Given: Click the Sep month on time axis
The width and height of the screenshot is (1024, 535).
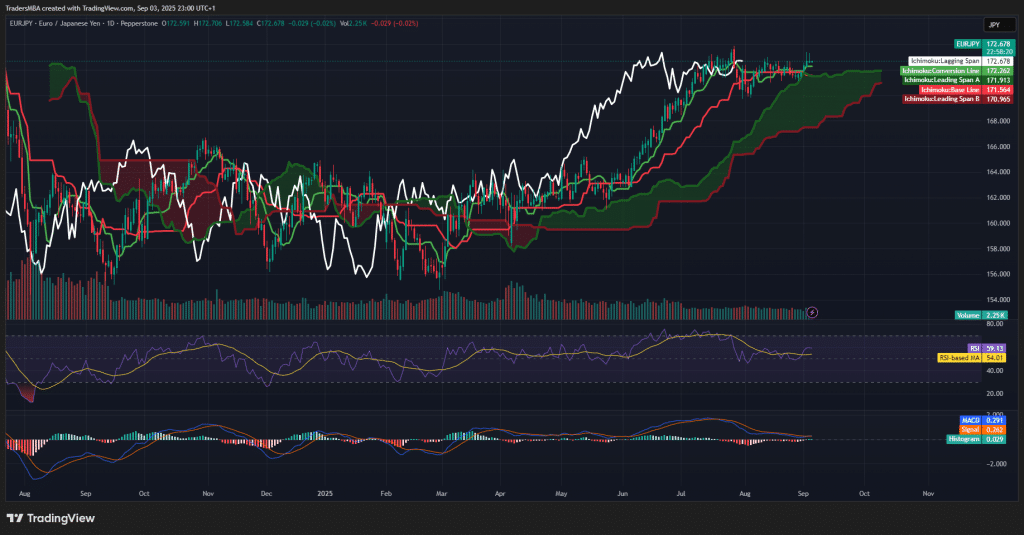Looking at the screenshot, I should coord(86,494).
